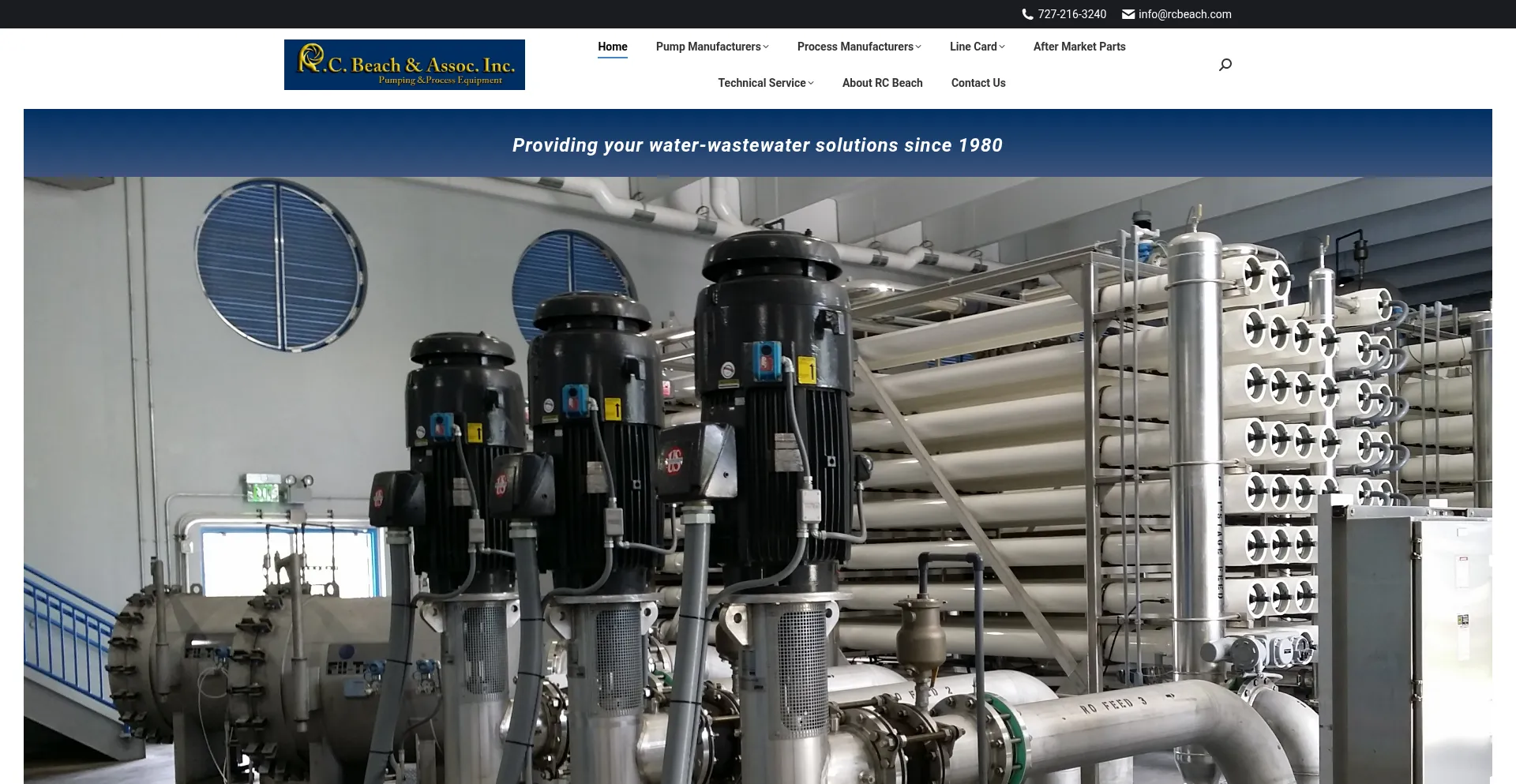This screenshot has height=784, width=1516.
Task: Click the R.C. Beach & Assoc. logo
Action: pos(404,65)
